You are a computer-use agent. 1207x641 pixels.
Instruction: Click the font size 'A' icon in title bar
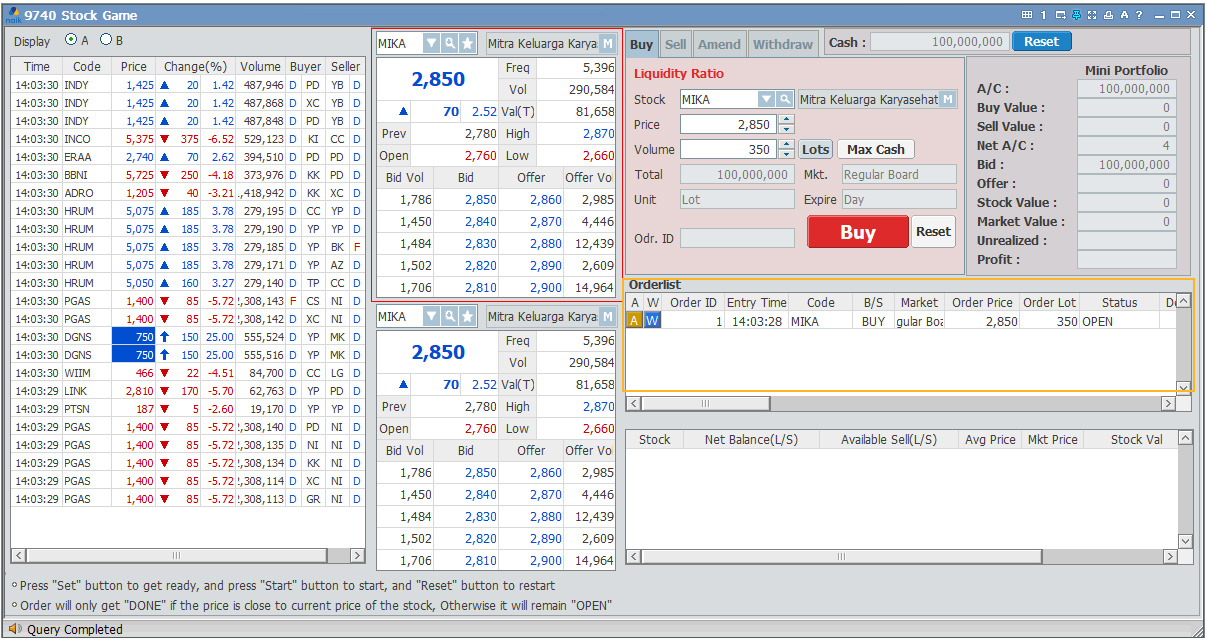pos(1124,15)
